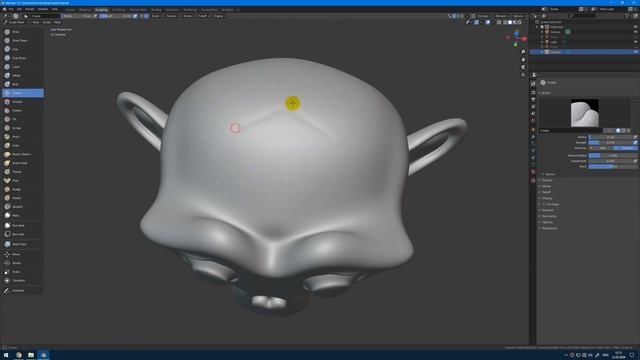Select the Annotate tool
The height and width of the screenshot is (360, 640).
pos(22,291)
